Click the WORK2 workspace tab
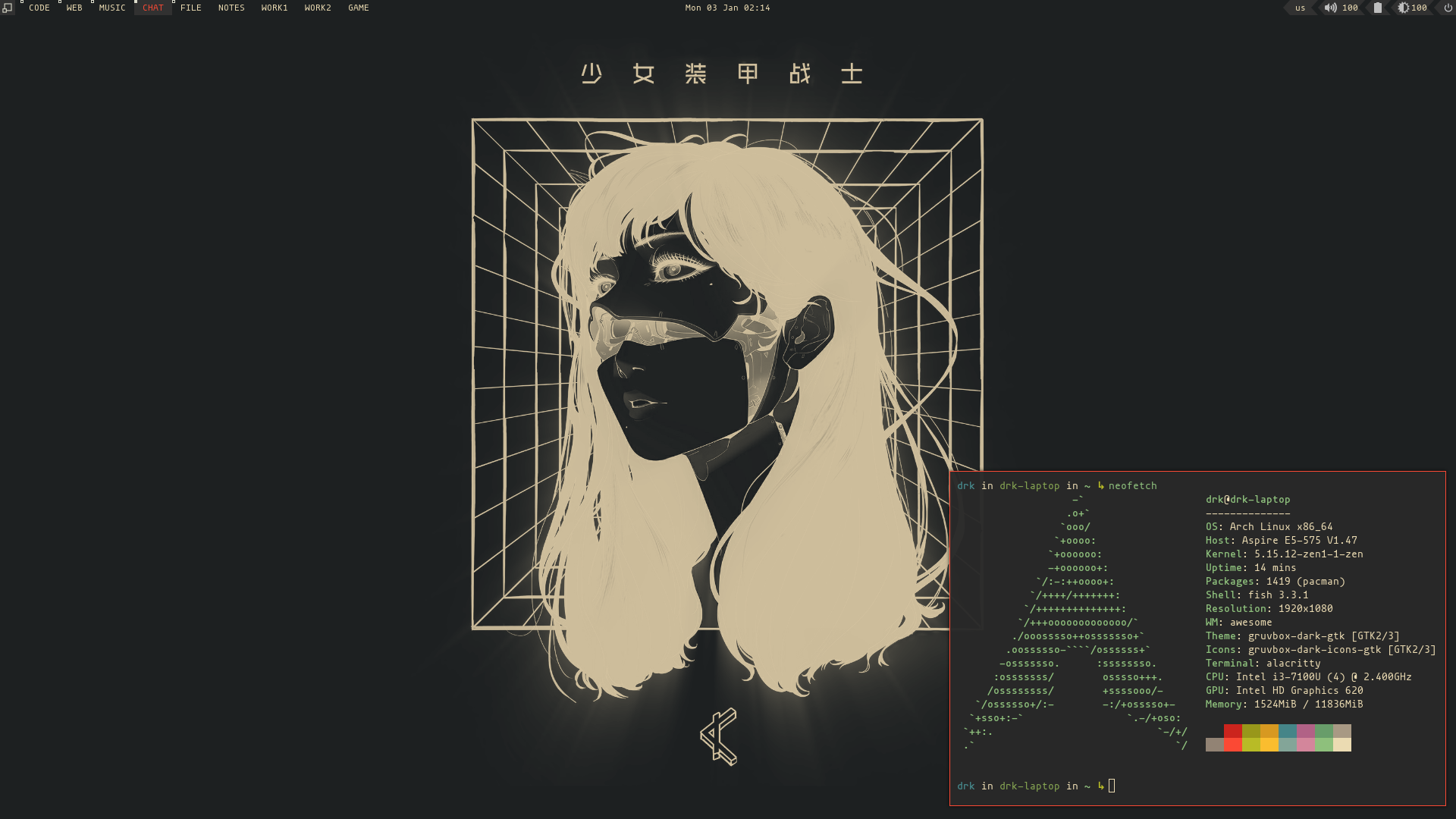 317,8
